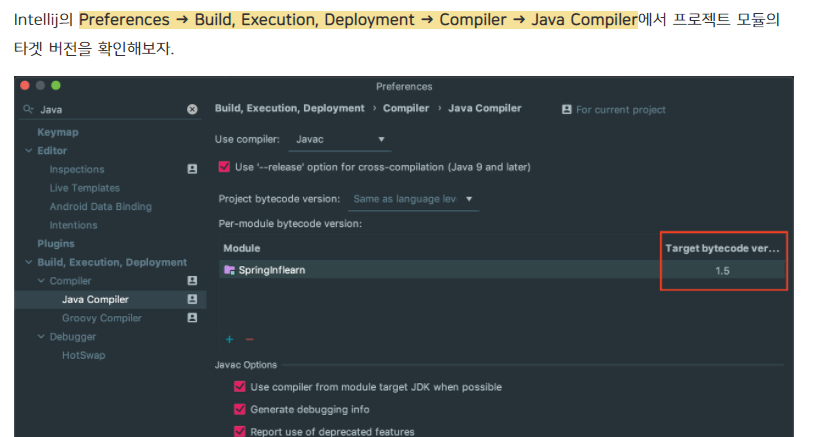Click the Module column header

point(242,248)
